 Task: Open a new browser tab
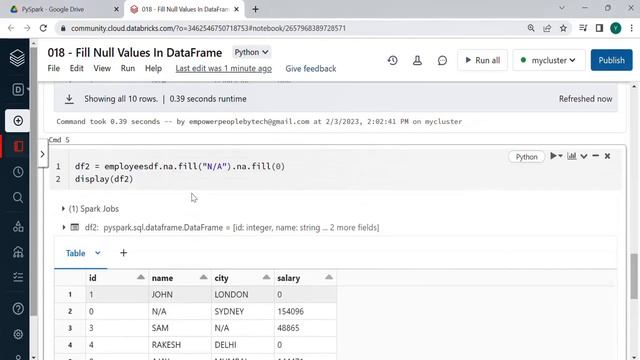pyautogui.click(x=256, y=9)
